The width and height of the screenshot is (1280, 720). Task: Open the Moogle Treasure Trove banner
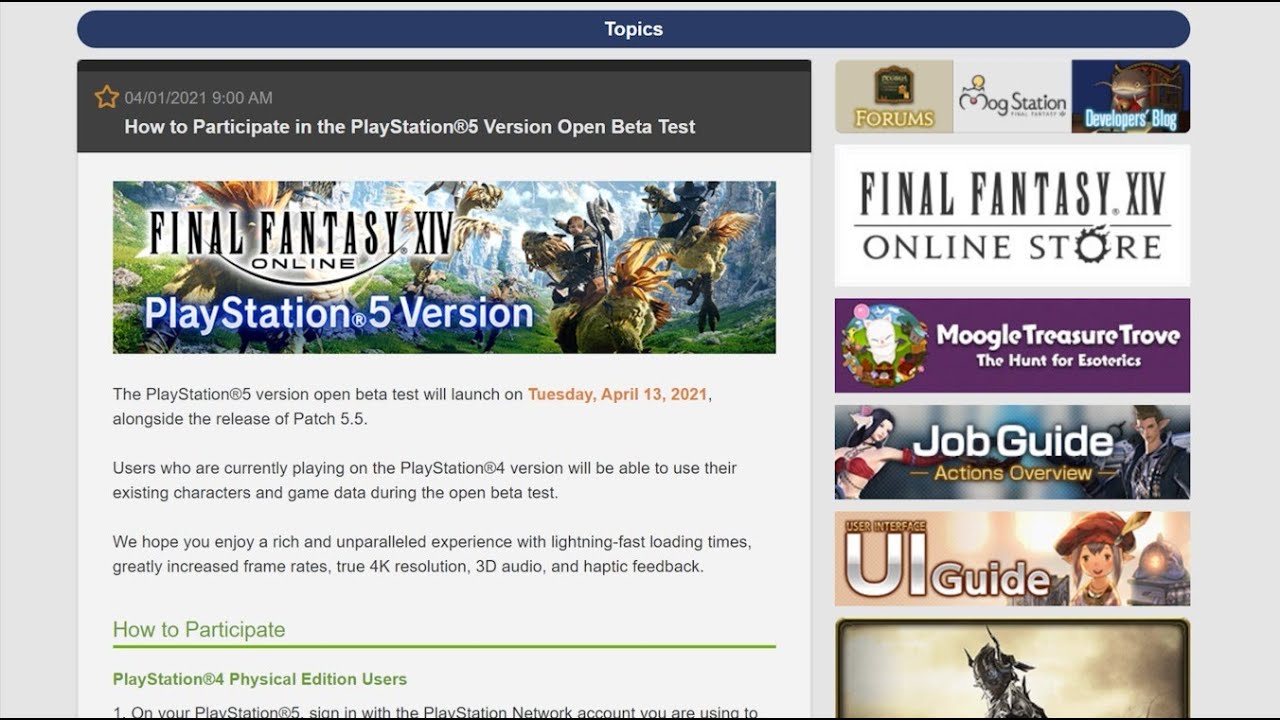(x=1012, y=345)
